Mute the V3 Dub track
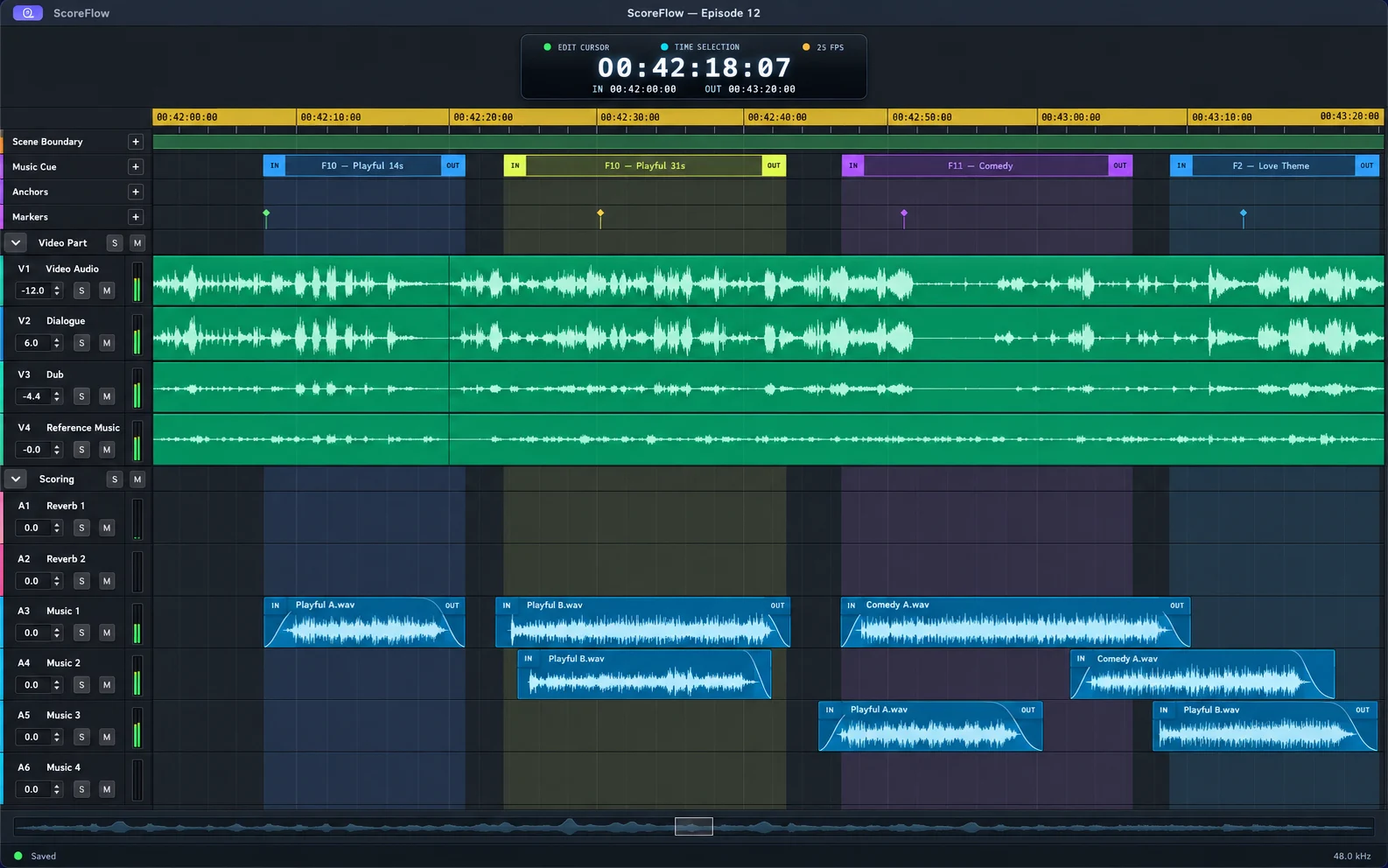The height and width of the screenshot is (868, 1388). [107, 396]
